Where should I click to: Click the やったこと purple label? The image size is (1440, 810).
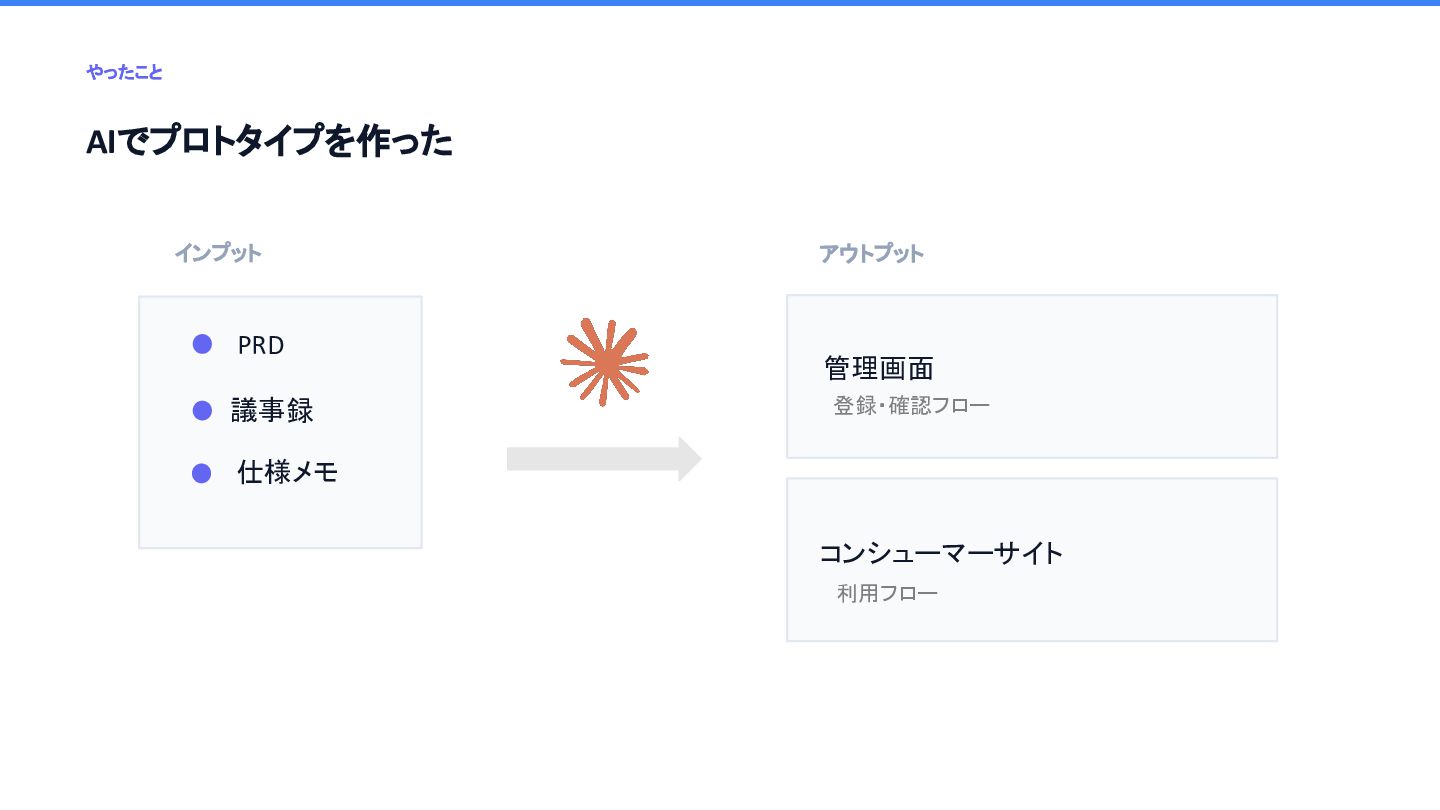(x=124, y=72)
